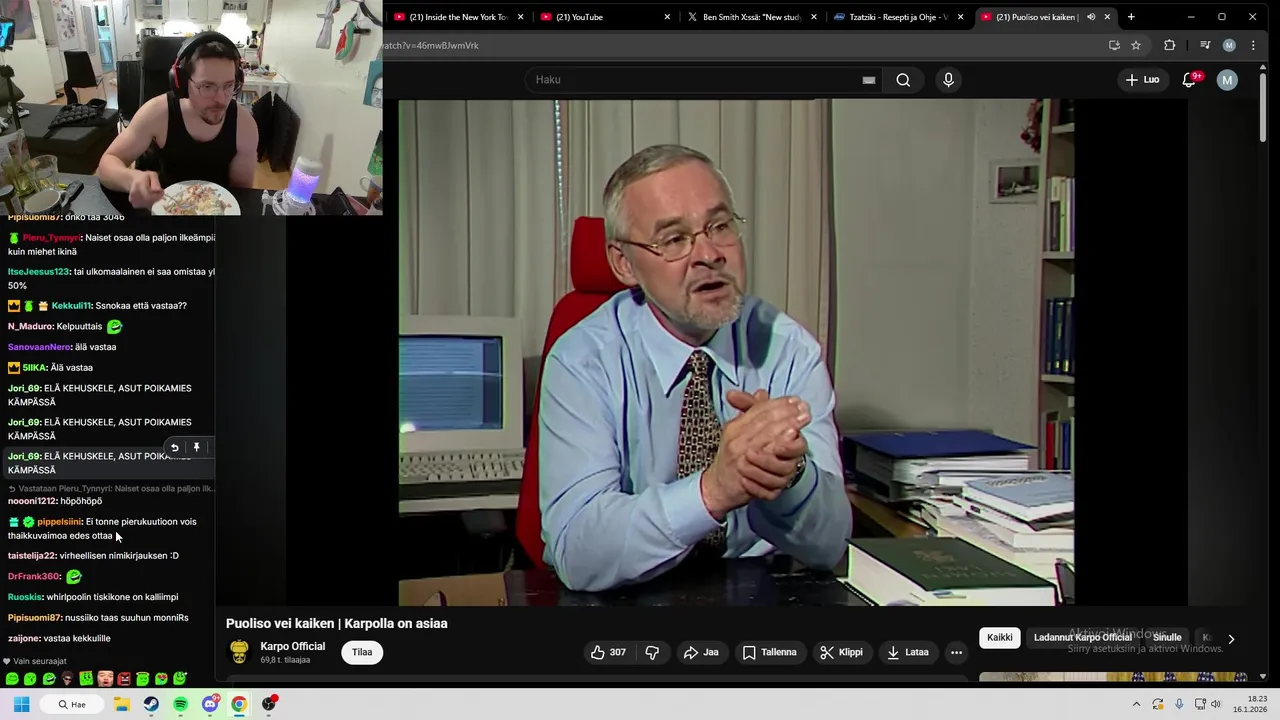Open on-screen keyboard icon in search box

869,80
